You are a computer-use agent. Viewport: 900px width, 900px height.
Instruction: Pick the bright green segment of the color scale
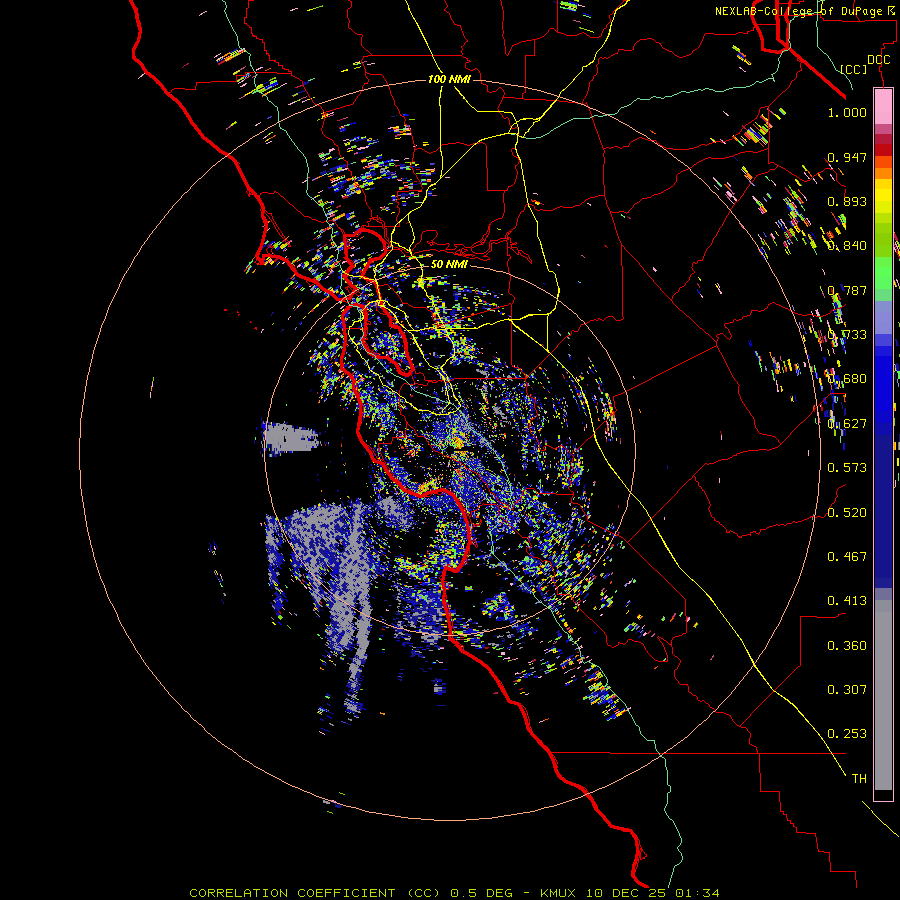pos(883,273)
